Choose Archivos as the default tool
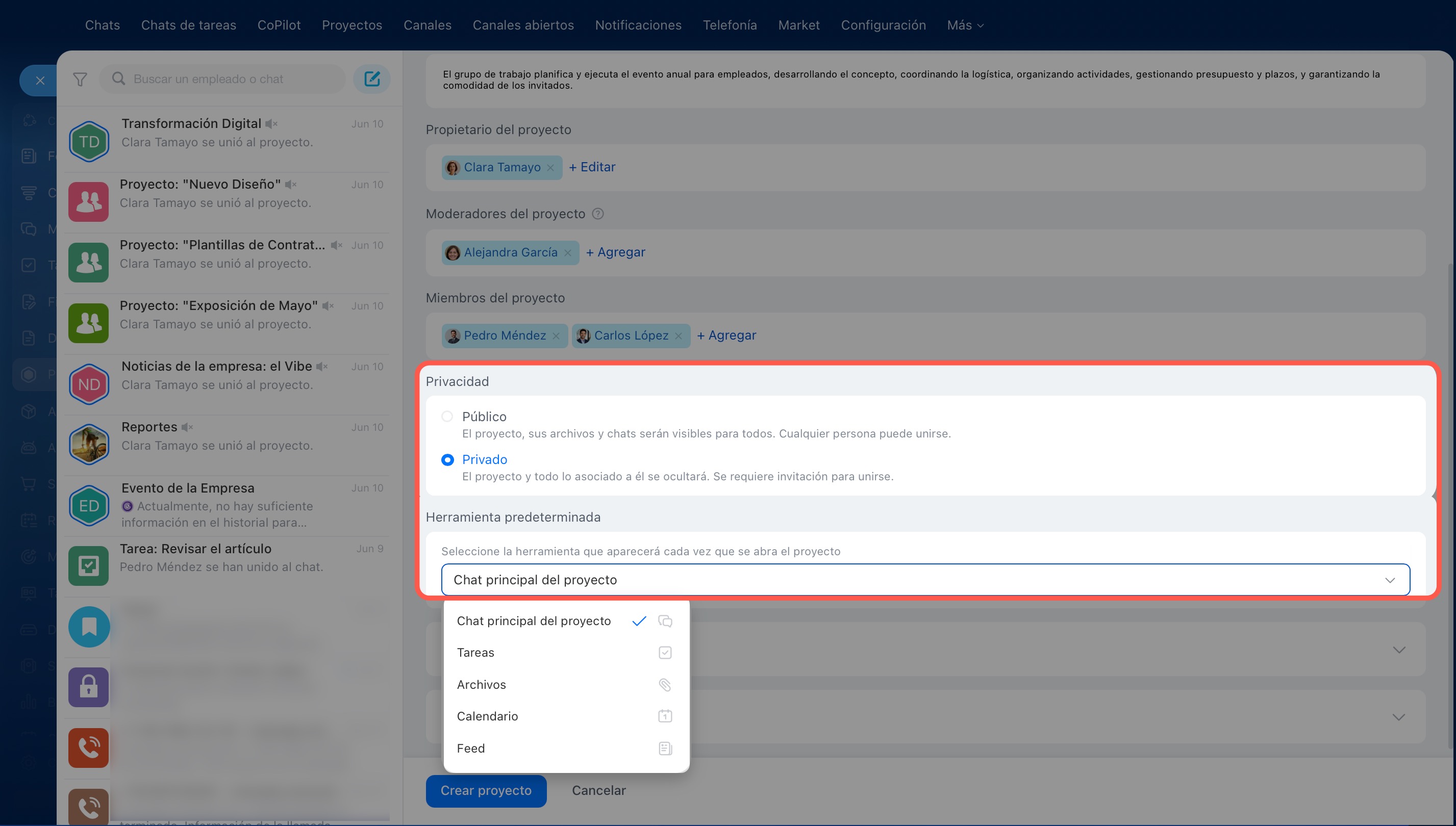The image size is (1456, 826). pyautogui.click(x=566, y=685)
